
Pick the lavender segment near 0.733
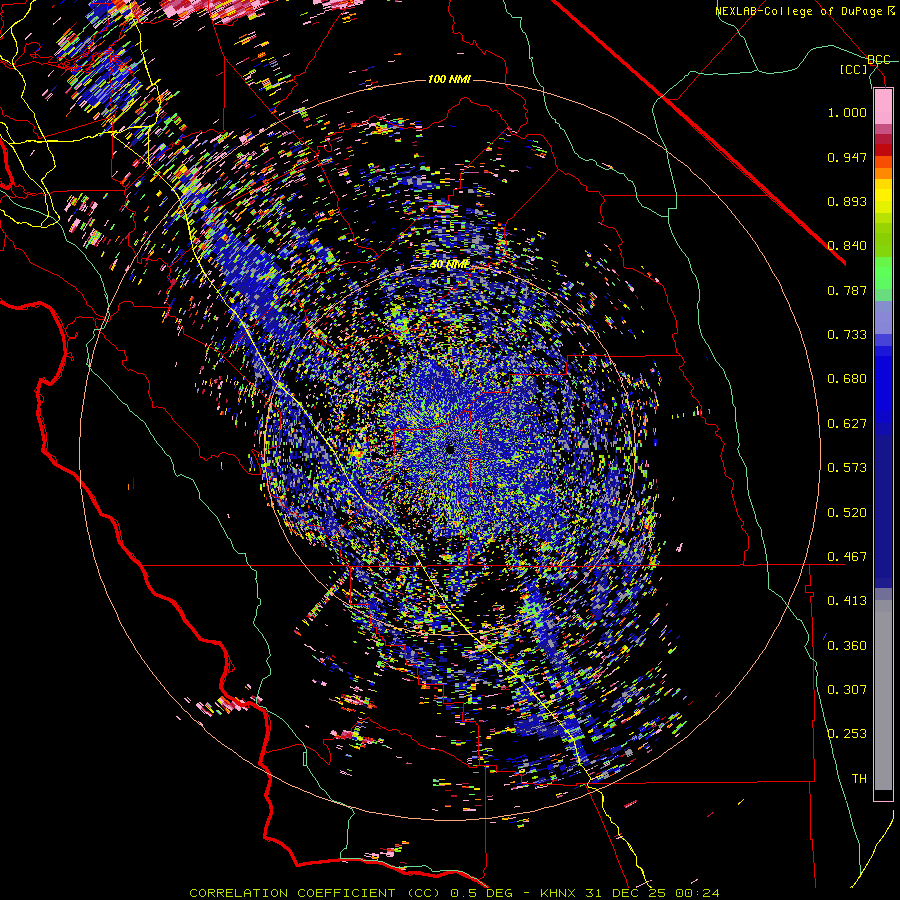pos(883,317)
